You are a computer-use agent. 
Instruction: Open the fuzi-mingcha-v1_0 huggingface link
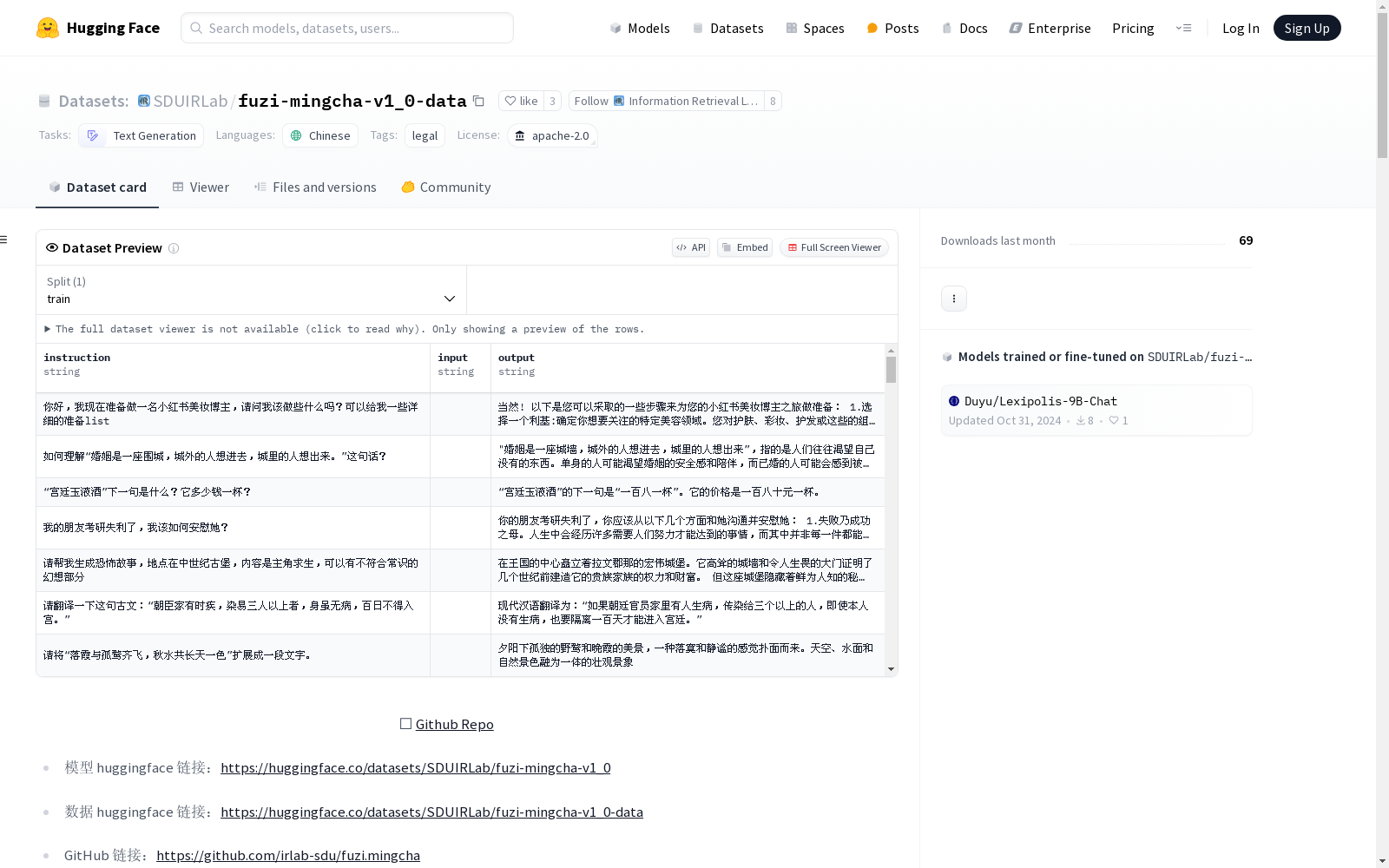point(415,768)
